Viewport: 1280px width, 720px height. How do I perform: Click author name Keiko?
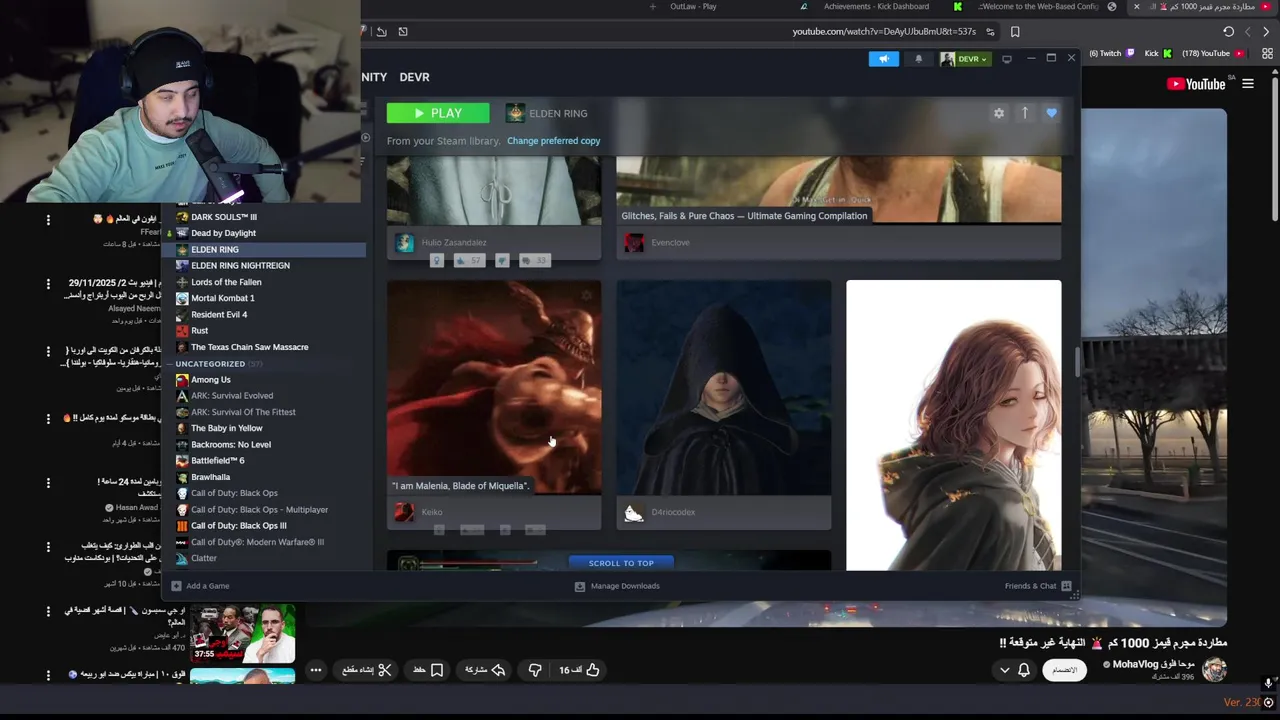coord(432,512)
